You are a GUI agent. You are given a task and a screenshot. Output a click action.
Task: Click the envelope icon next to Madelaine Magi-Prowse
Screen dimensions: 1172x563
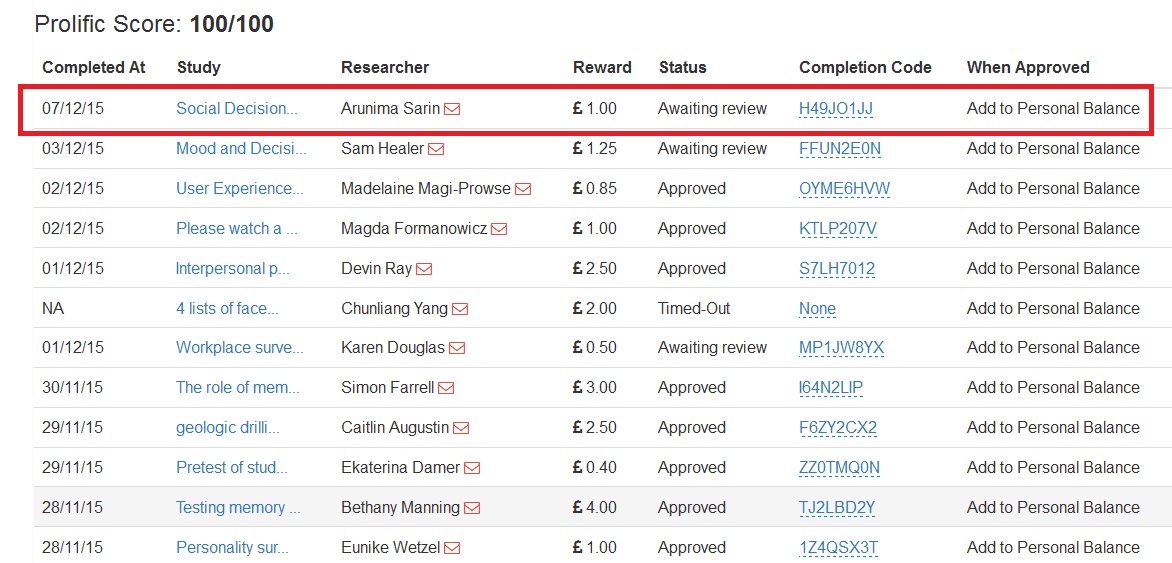click(523, 189)
